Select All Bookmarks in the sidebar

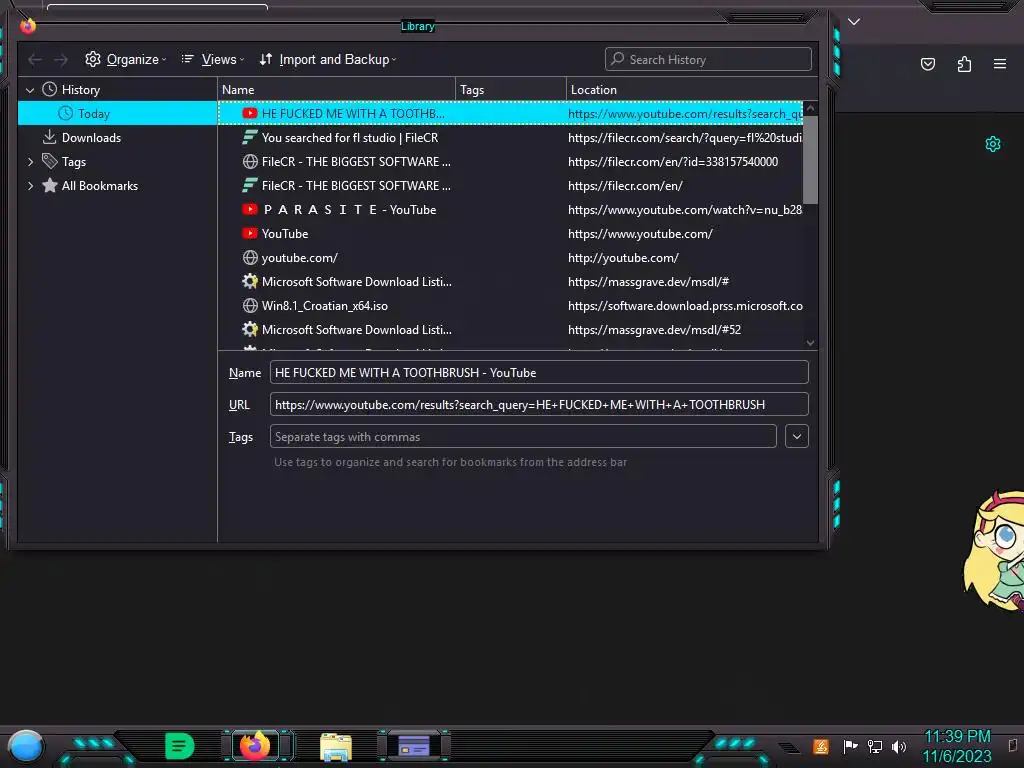click(x=100, y=186)
